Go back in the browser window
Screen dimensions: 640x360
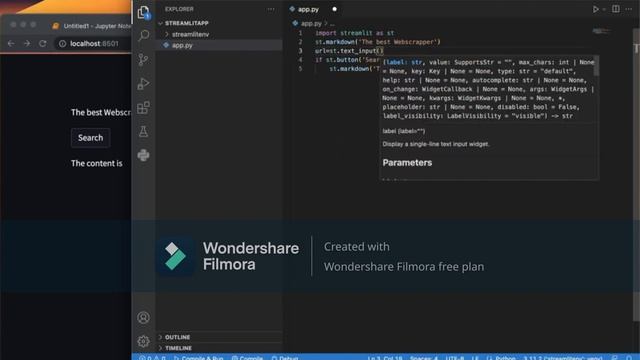tap(11, 43)
